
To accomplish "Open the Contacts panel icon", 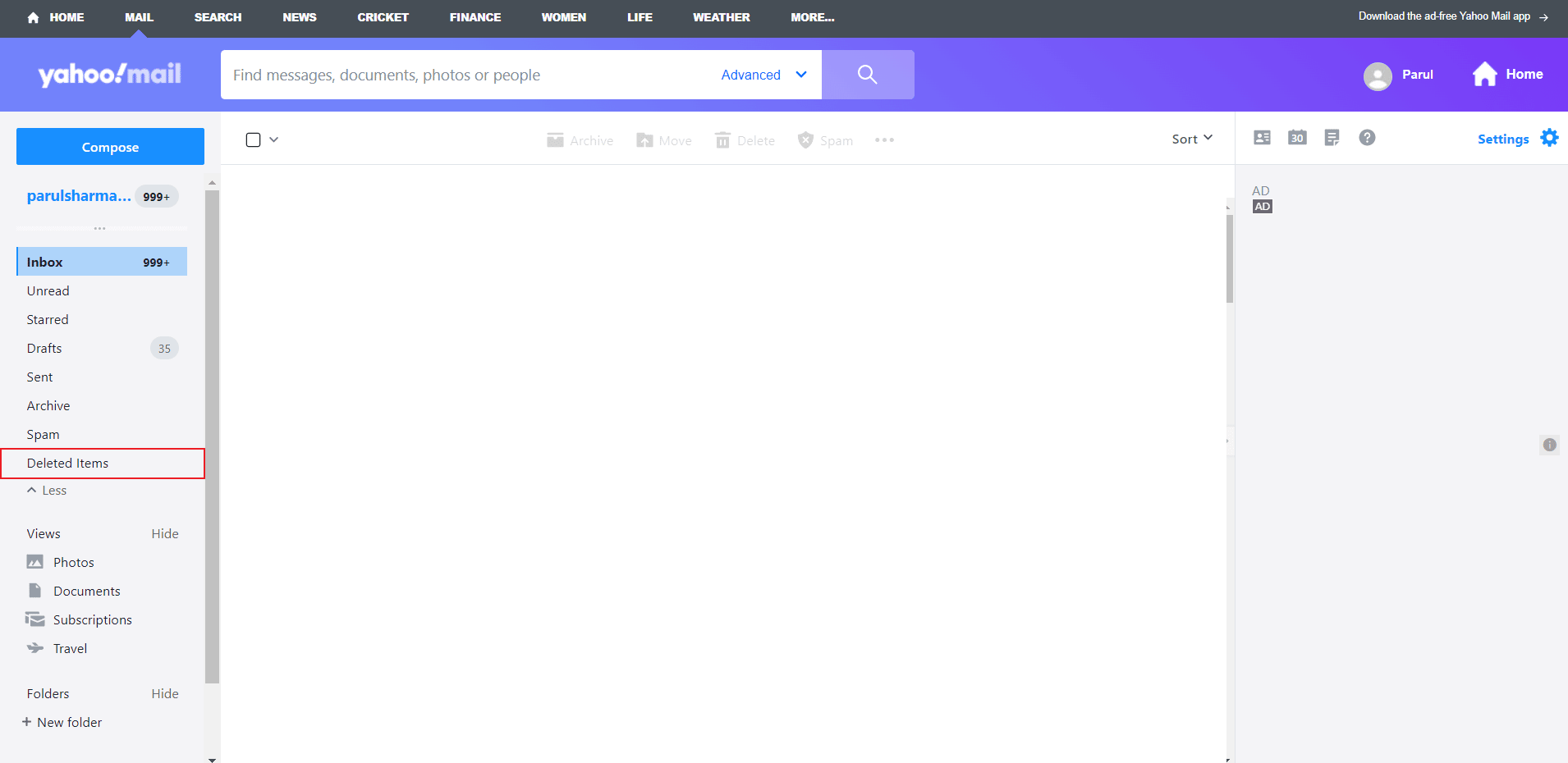I will [x=1262, y=138].
